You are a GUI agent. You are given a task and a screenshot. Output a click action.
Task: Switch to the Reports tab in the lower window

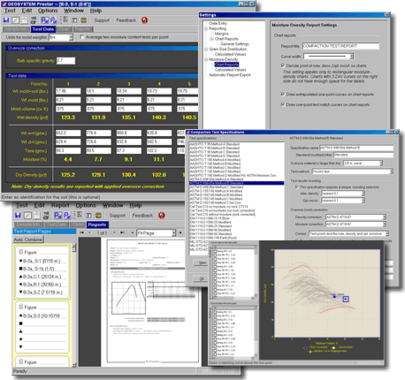pos(97,225)
